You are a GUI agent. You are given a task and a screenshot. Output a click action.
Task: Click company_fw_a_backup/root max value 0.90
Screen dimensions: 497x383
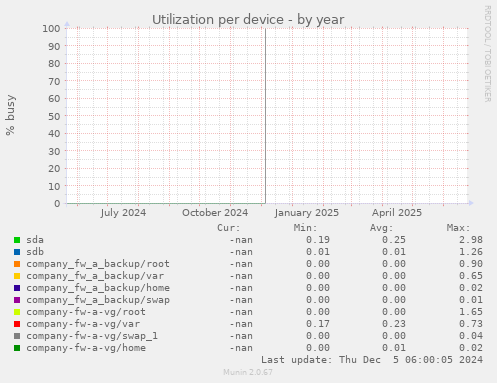click(471, 264)
